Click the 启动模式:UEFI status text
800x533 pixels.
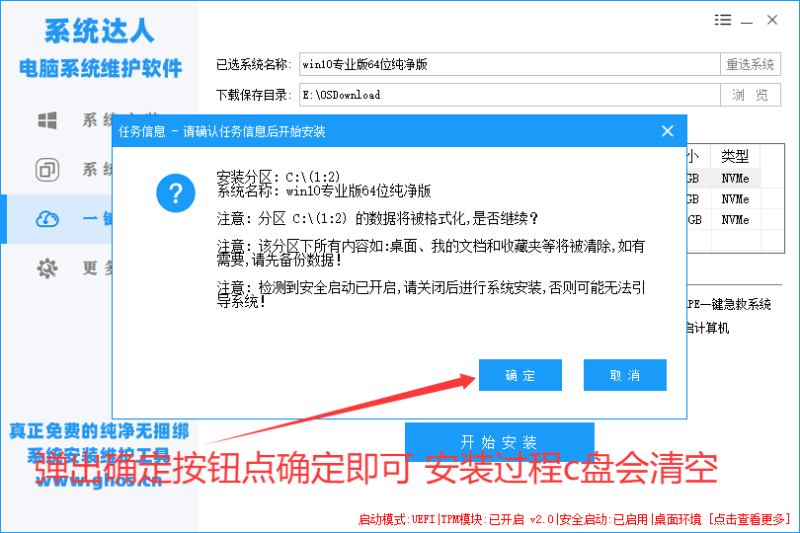pos(396,519)
